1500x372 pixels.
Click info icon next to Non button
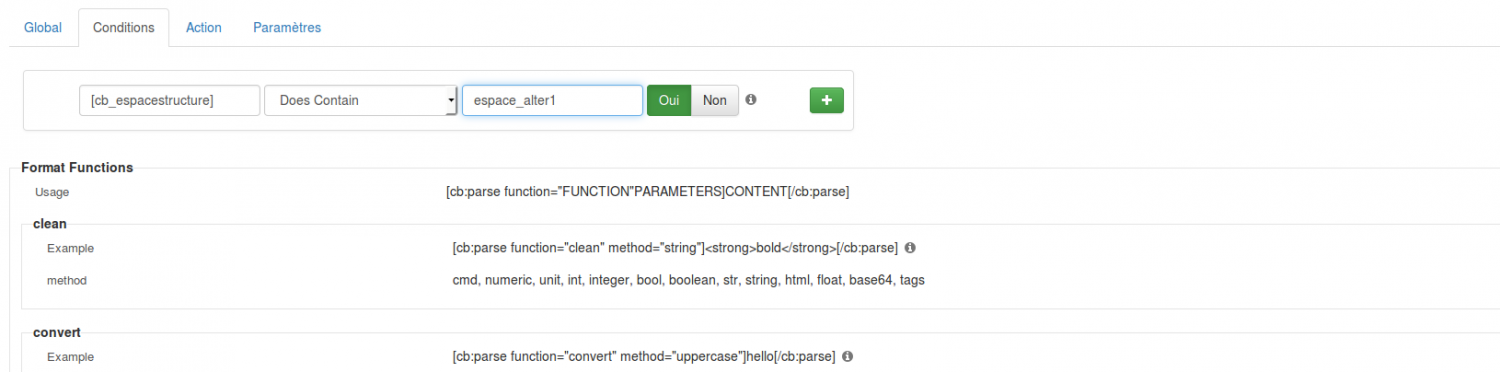(x=751, y=100)
